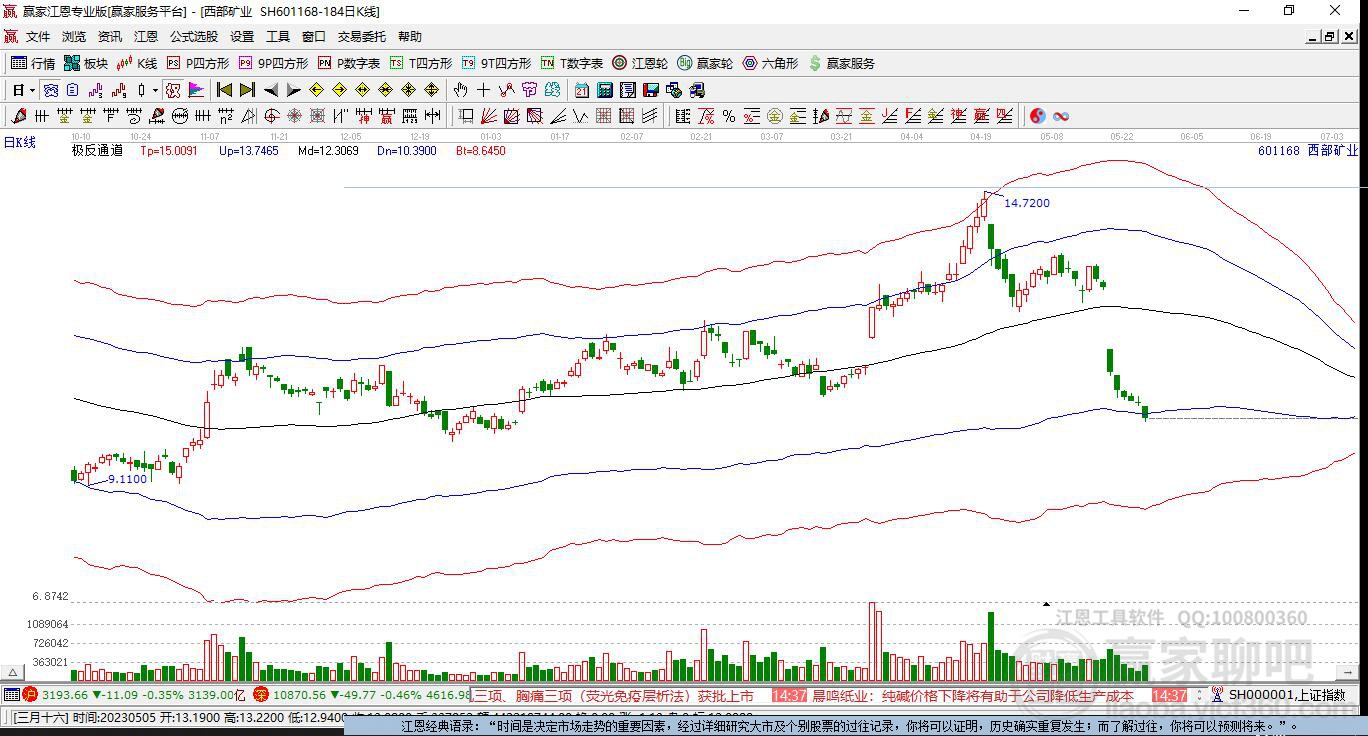Open the 文件 menu
The width and height of the screenshot is (1368, 736).
(38, 36)
